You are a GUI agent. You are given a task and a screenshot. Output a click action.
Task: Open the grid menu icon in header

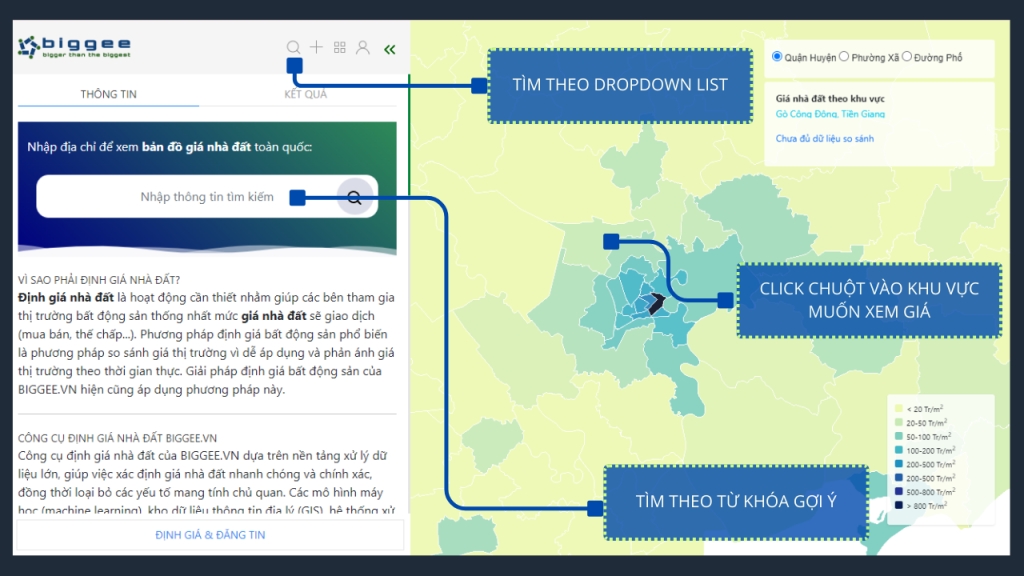click(x=340, y=47)
